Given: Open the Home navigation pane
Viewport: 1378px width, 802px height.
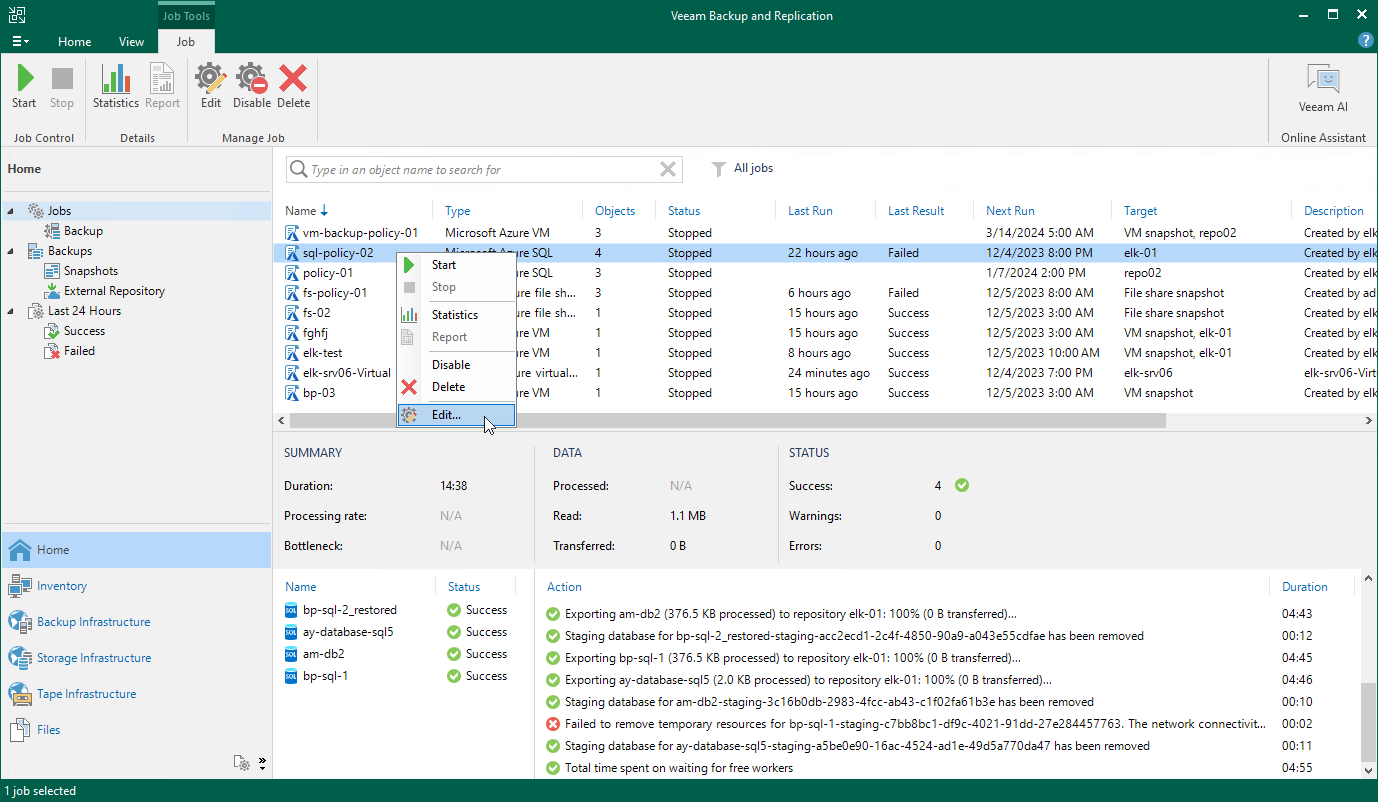Looking at the screenshot, I should coord(136,550).
